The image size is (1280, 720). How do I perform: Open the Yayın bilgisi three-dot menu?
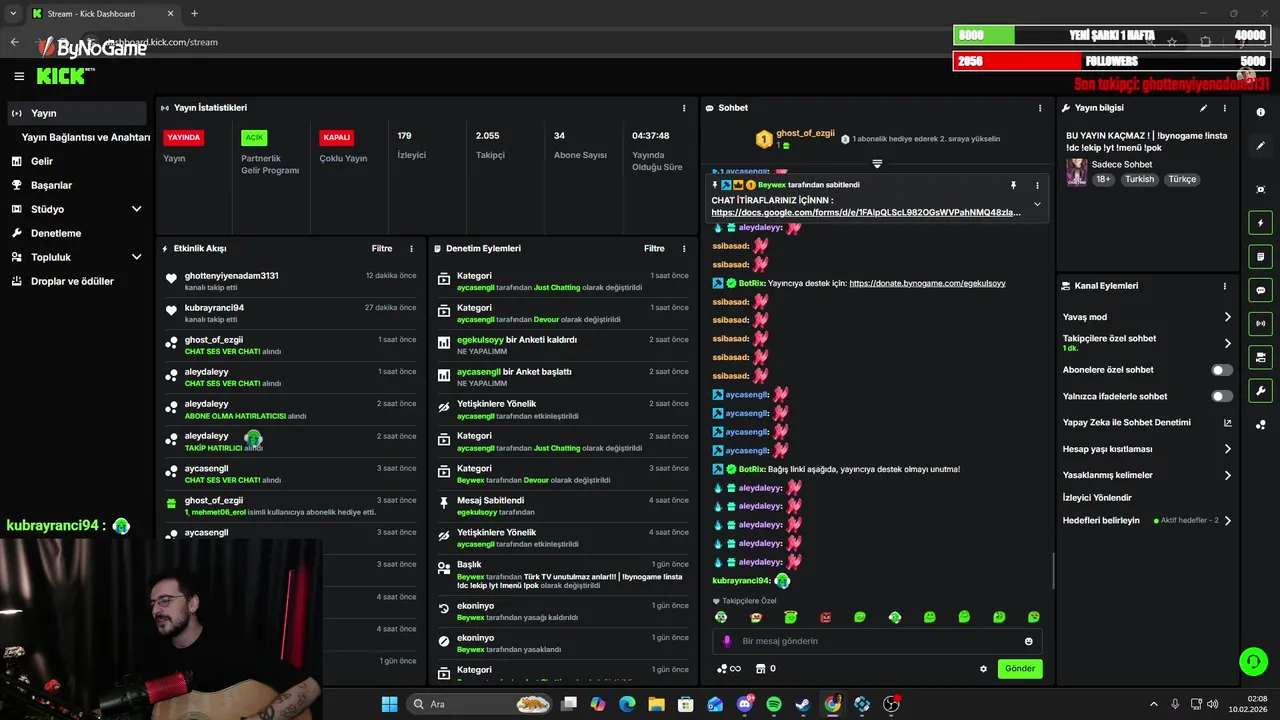tap(1225, 108)
